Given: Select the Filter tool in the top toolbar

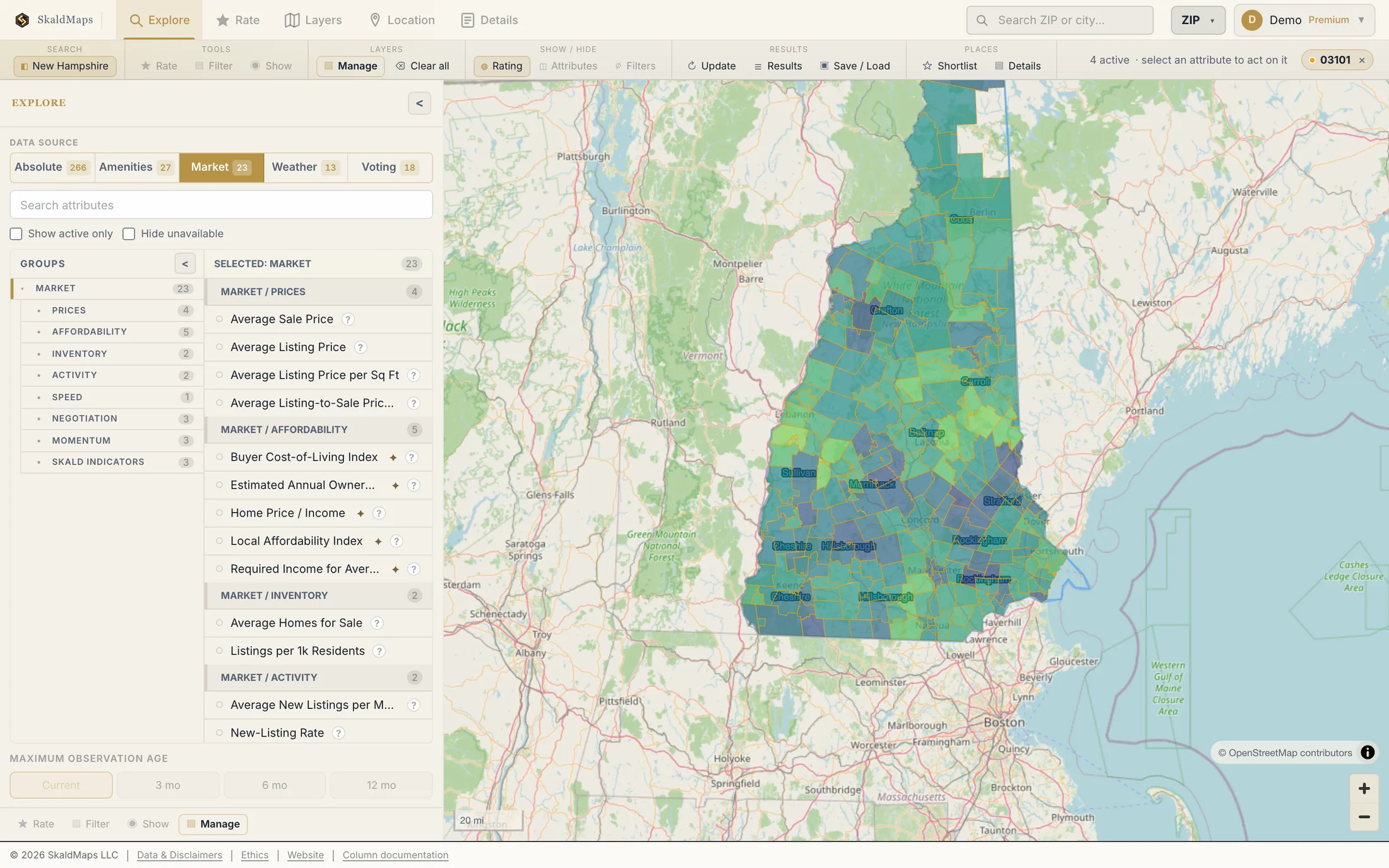Looking at the screenshot, I should (214, 66).
